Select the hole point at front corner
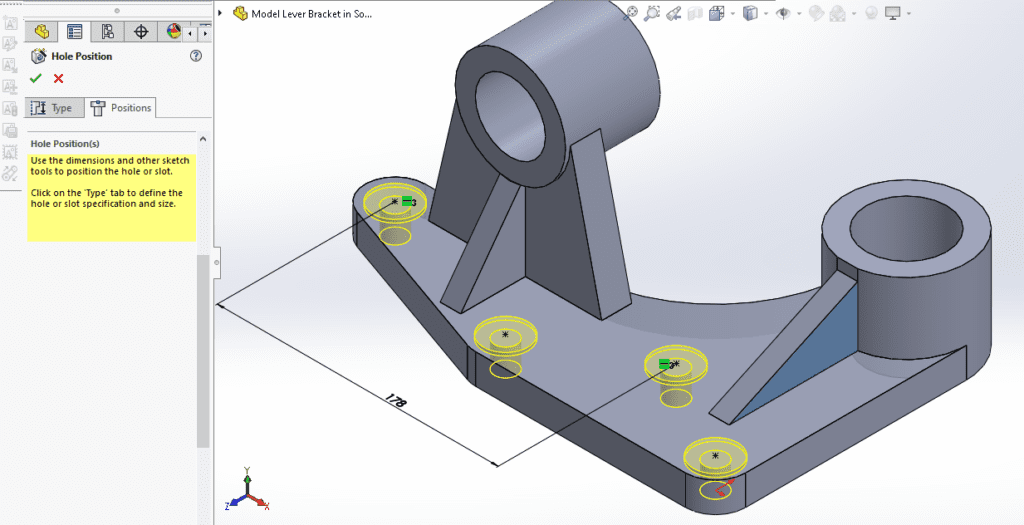This screenshot has height=525, width=1024. (715, 456)
